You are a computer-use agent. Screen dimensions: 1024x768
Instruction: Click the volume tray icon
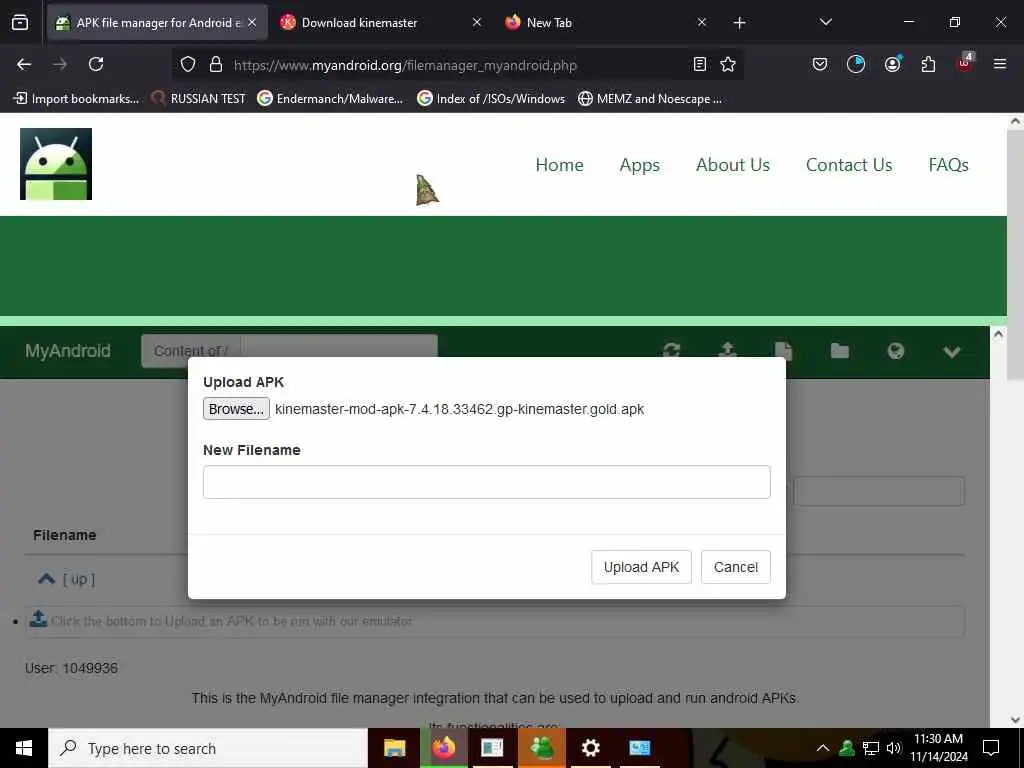click(x=894, y=748)
